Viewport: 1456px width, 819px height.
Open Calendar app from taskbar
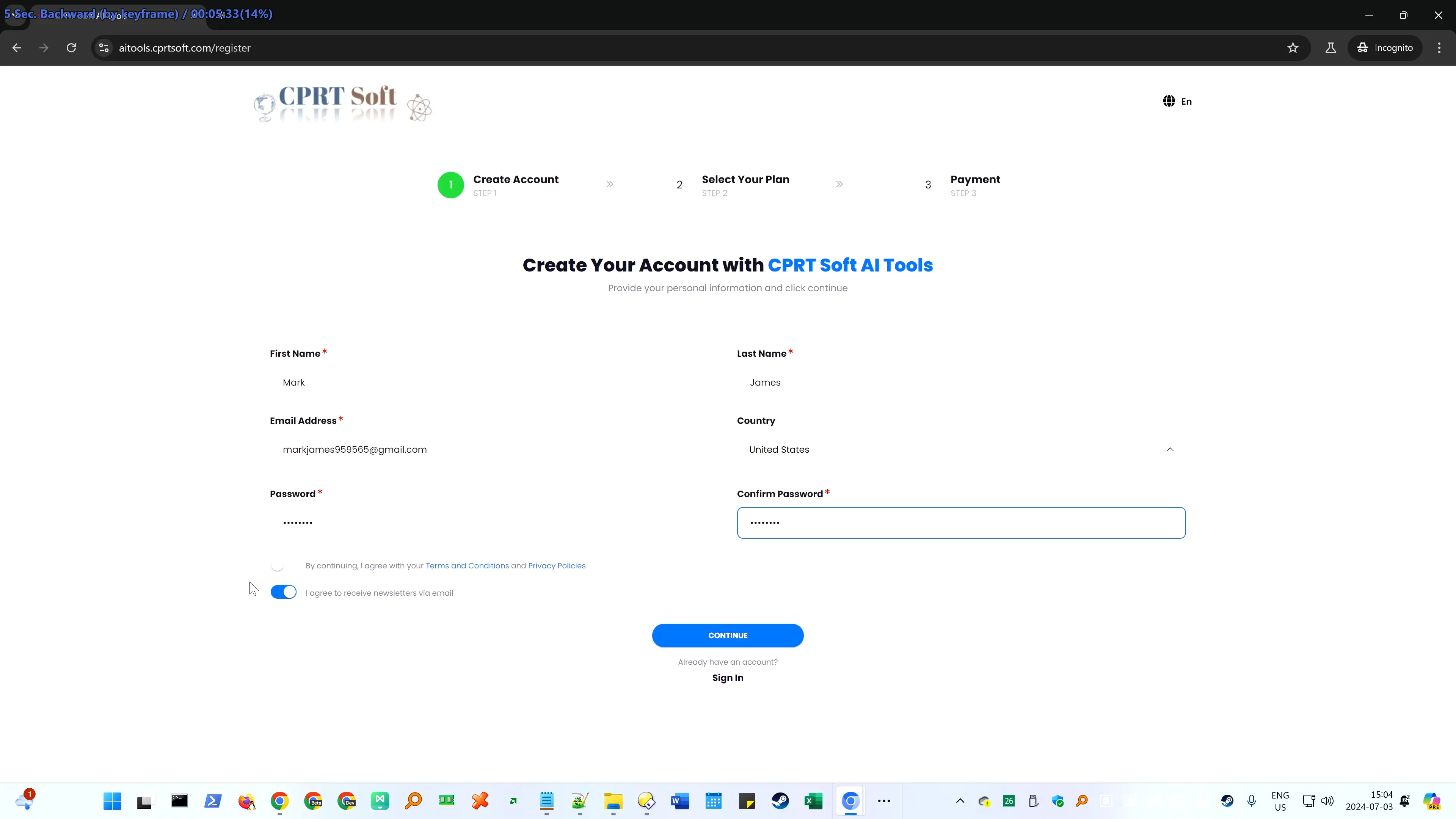pyautogui.click(x=713, y=801)
